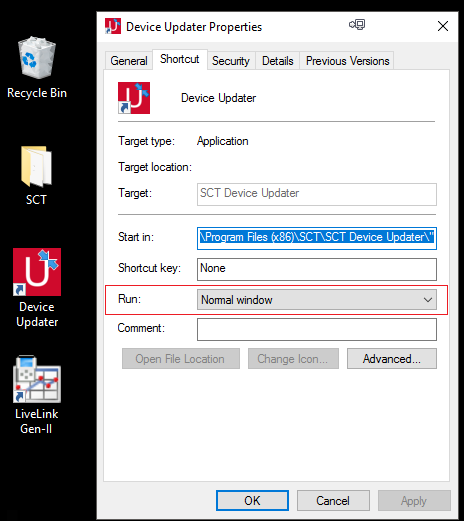Screen dimensions: 464x521
Task: Confirm with the OK button
Action: coord(252,500)
